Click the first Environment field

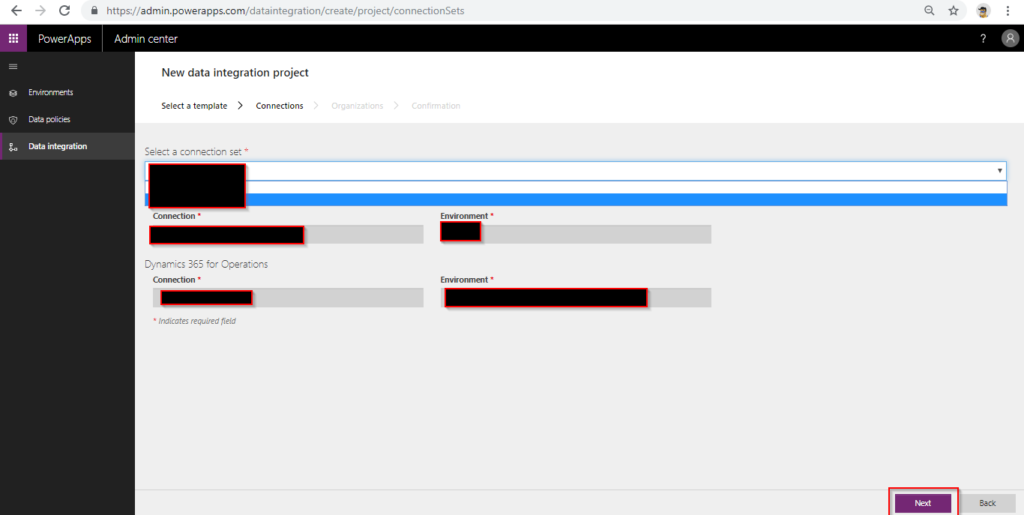(x=575, y=234)
